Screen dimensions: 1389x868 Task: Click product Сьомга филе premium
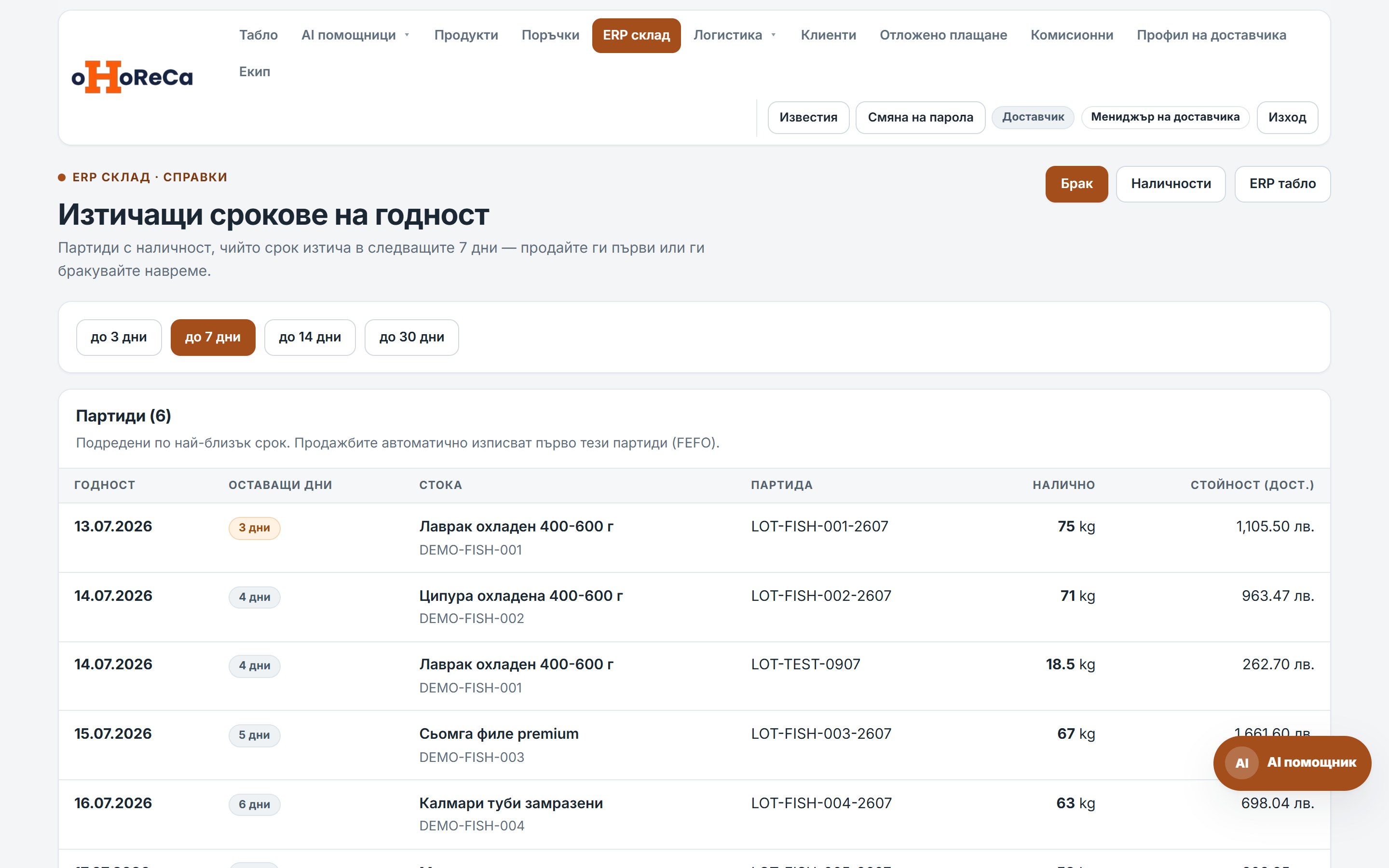499,733
